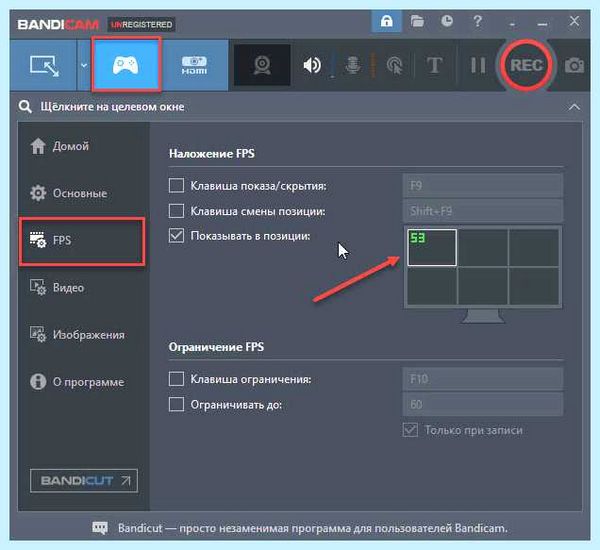Click the Shift+F9 hotkey field
600x550 pixels.
point(483,211)
